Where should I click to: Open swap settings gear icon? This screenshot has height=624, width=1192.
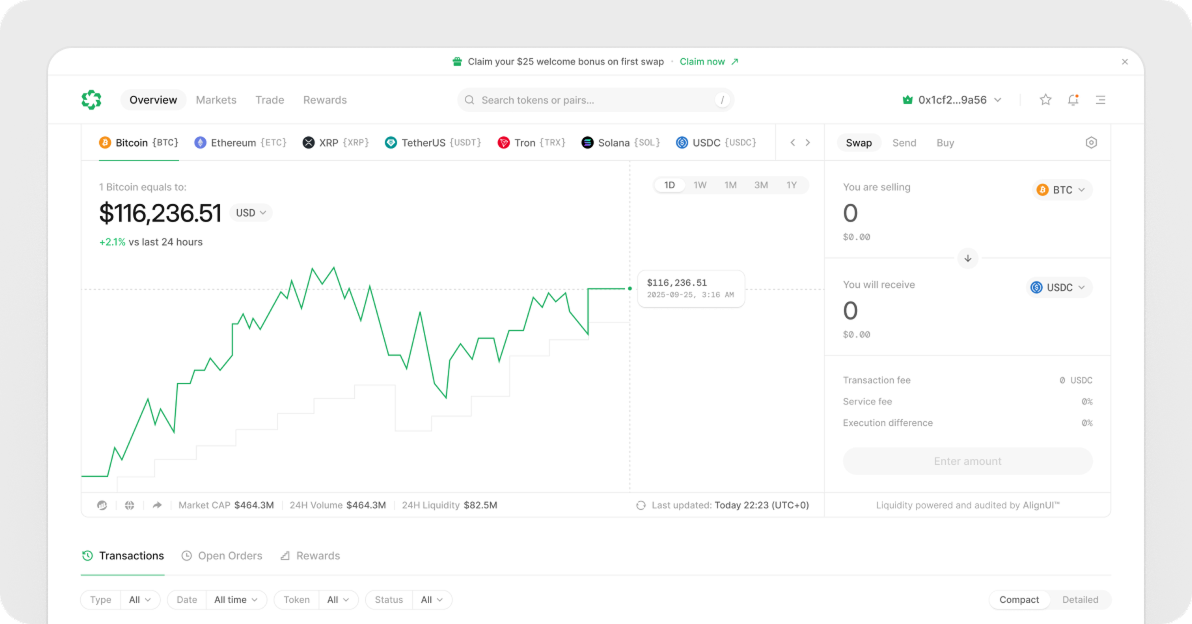pyautogui.click(x=1091, y=143)
